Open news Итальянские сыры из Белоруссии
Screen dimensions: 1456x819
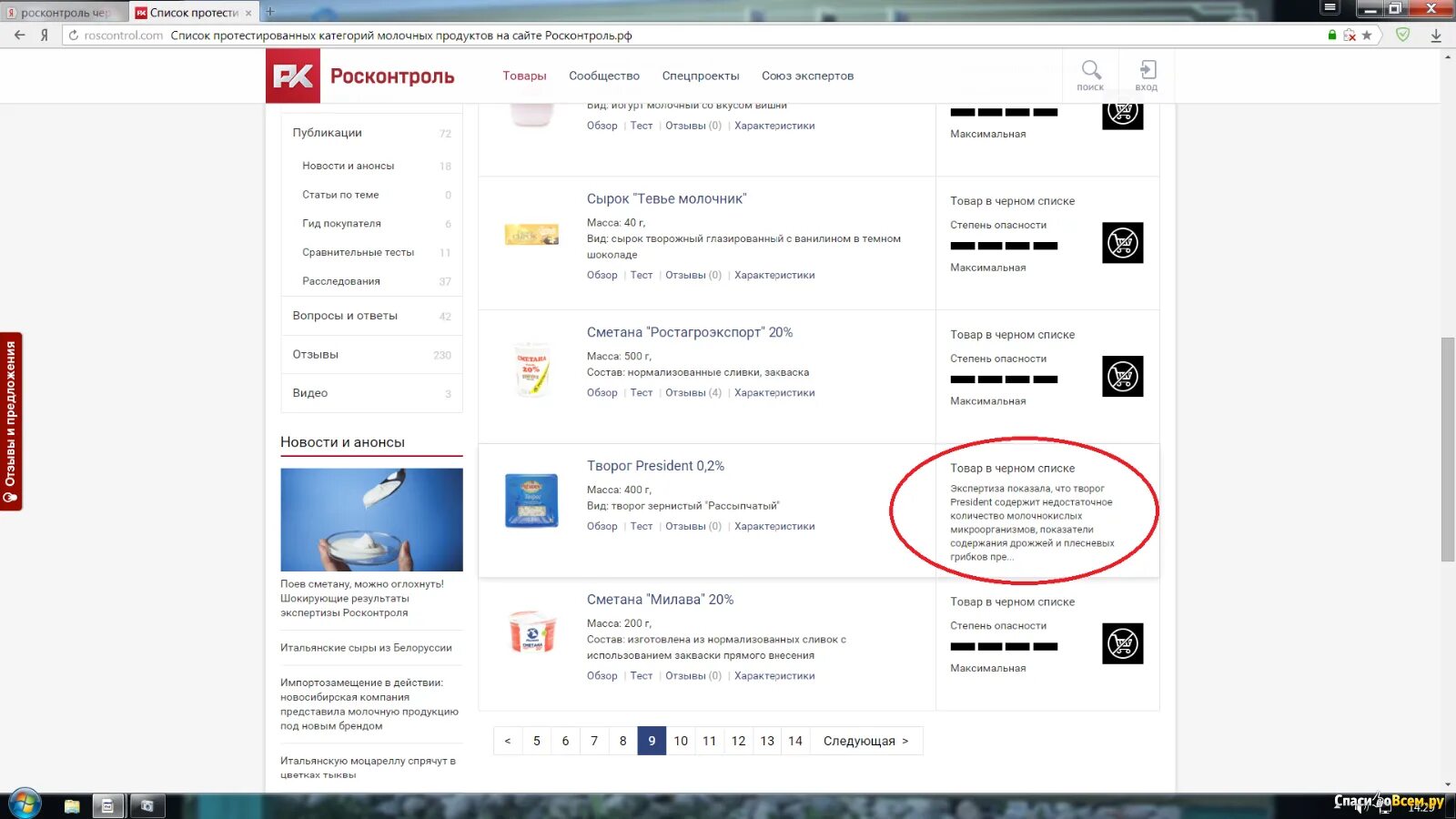[366, 648]
